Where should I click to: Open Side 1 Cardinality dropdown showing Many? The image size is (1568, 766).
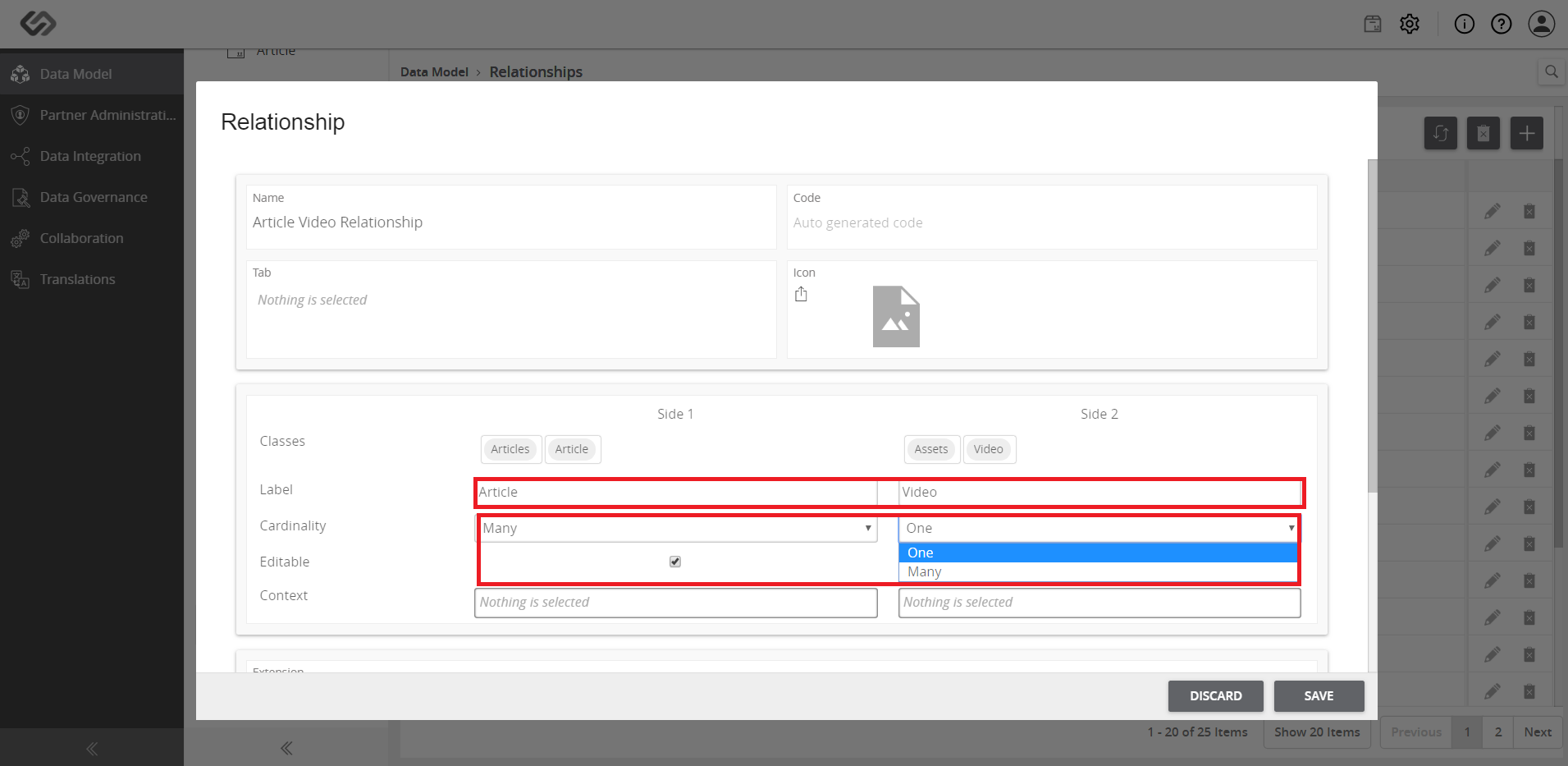(x=678, y=528)
